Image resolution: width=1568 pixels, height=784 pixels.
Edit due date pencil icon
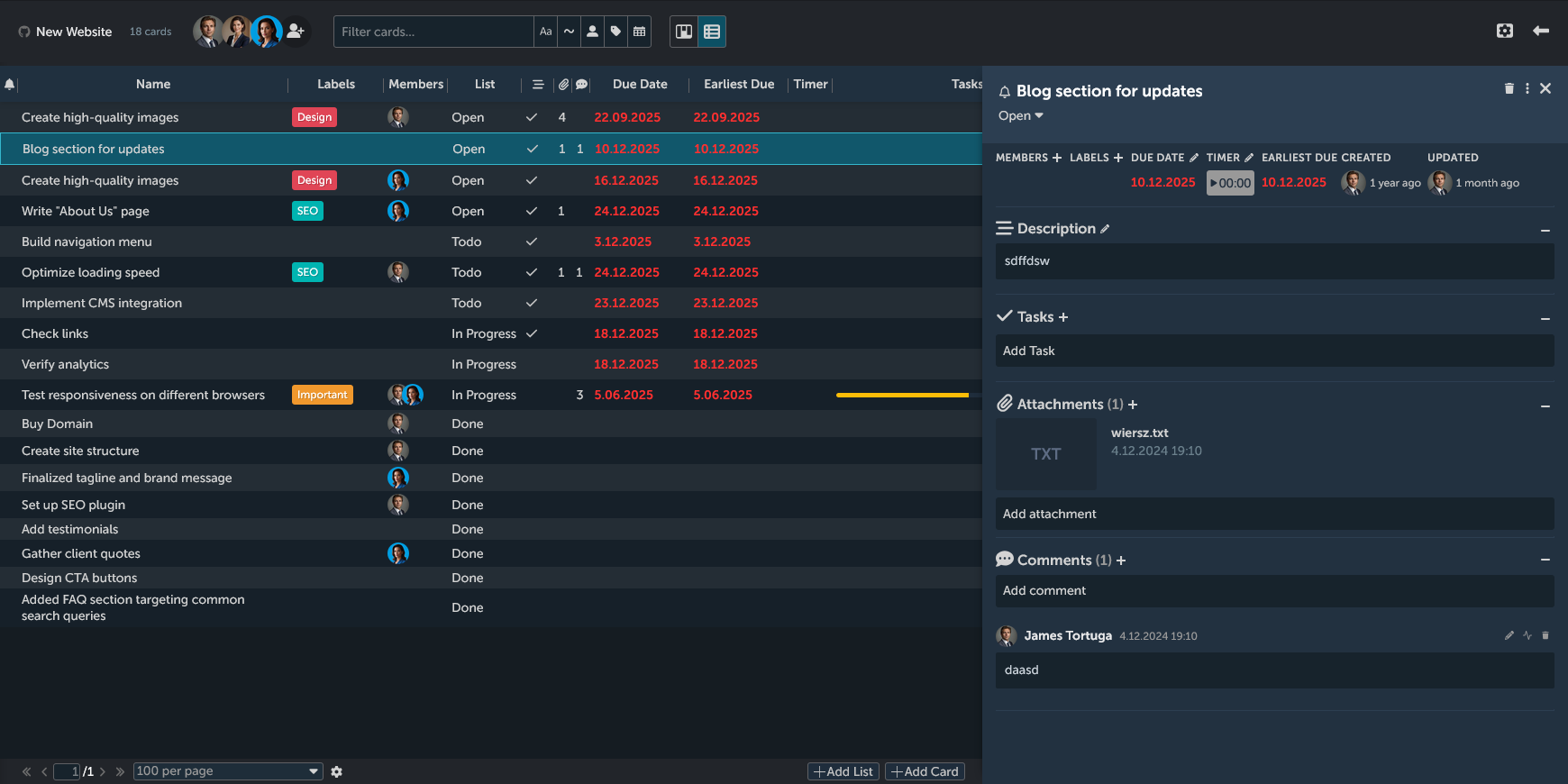tap(1194, 158)
